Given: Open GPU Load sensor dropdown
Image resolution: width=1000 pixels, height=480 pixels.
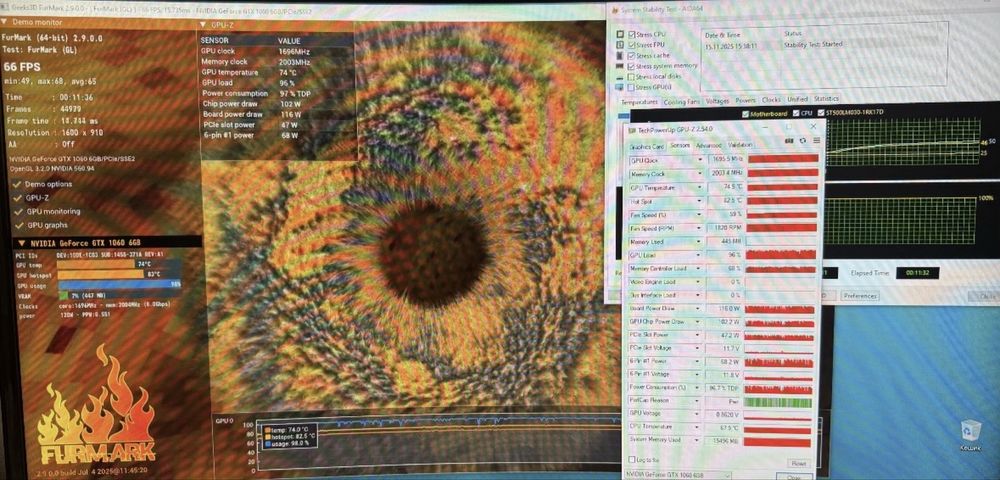Looking at the screenshot, I should (699, 255).
